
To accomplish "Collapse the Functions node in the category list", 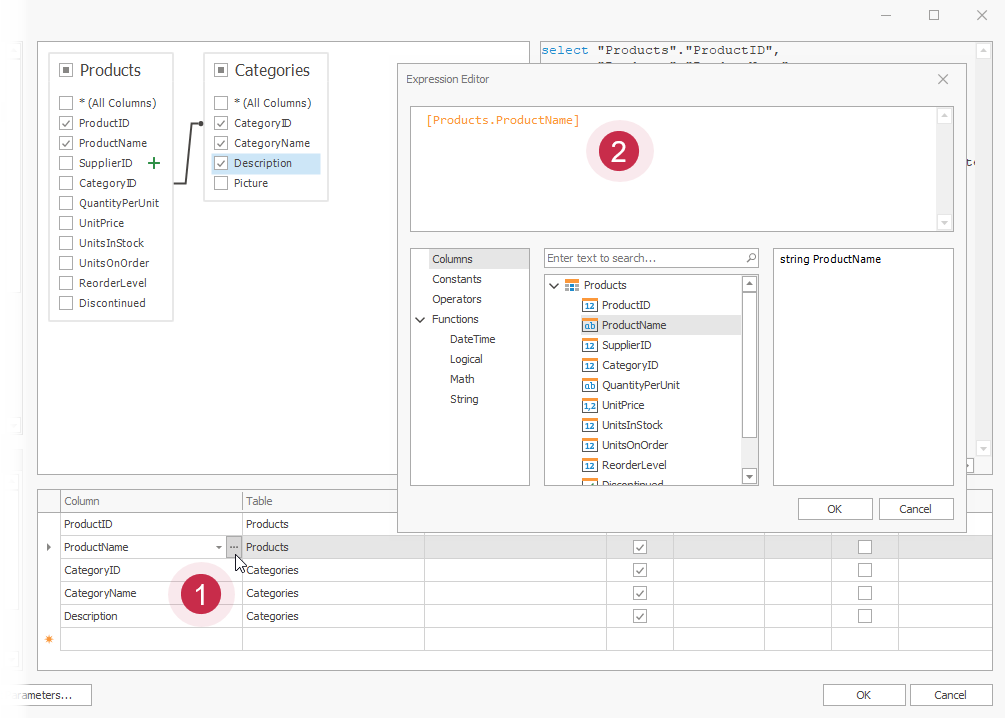I will point(420,318).
